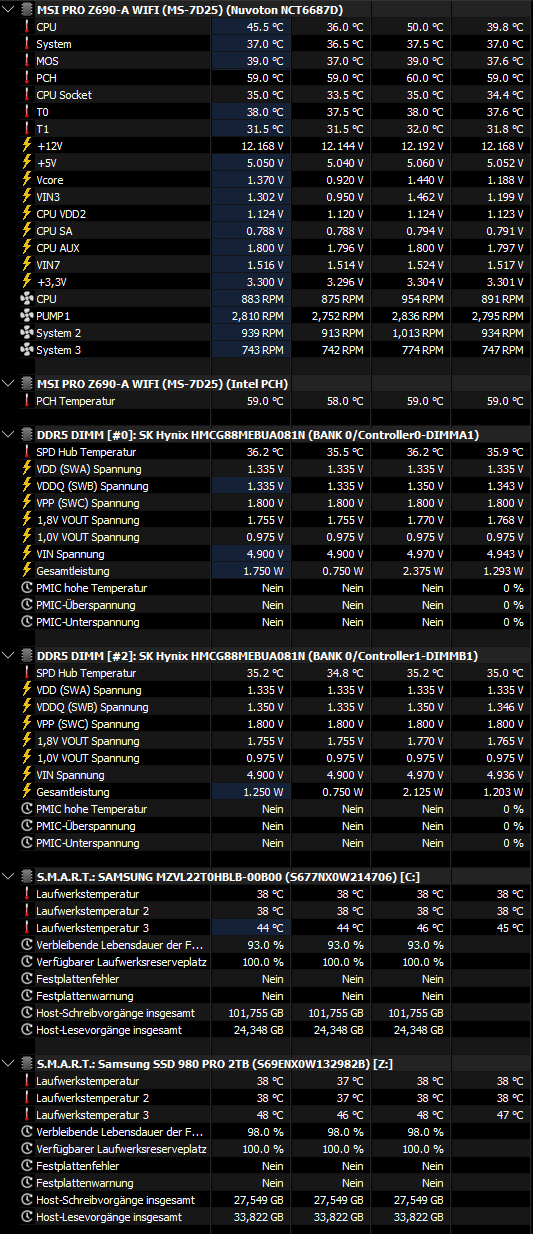
Task: Click the 1.346 V average VDDQ value
Action: click(502, 707)
